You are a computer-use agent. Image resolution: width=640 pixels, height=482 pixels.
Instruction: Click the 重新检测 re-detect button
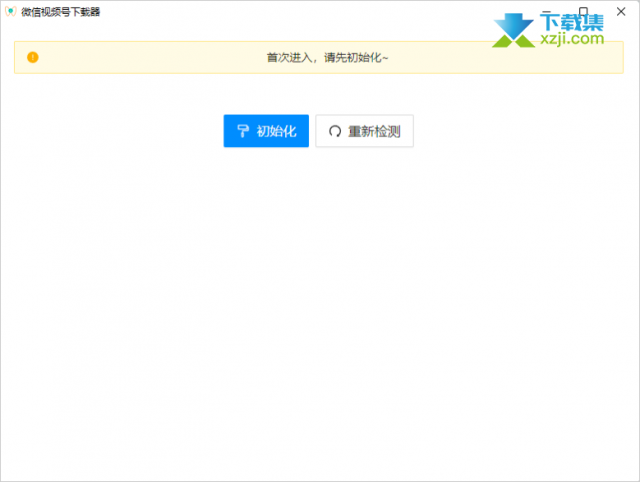[x=364, y=131]
